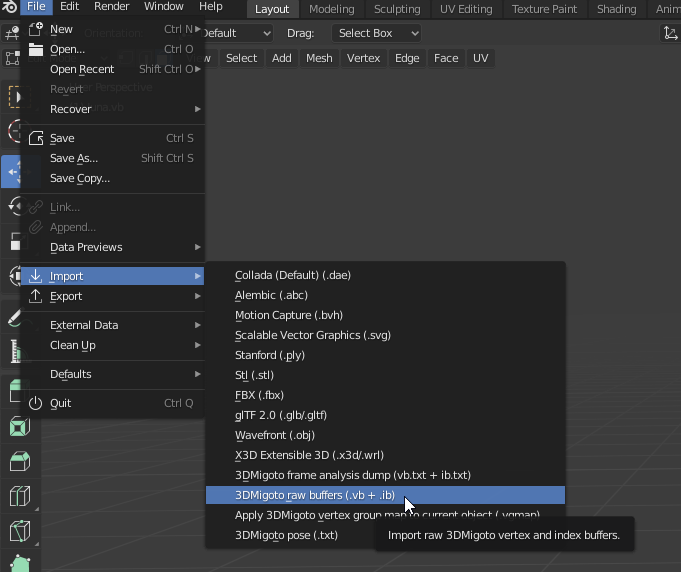Image resolution: width=681 pixels, height=572 pixels.
Task: Click the Open folder icon
Action: point(36,50)
